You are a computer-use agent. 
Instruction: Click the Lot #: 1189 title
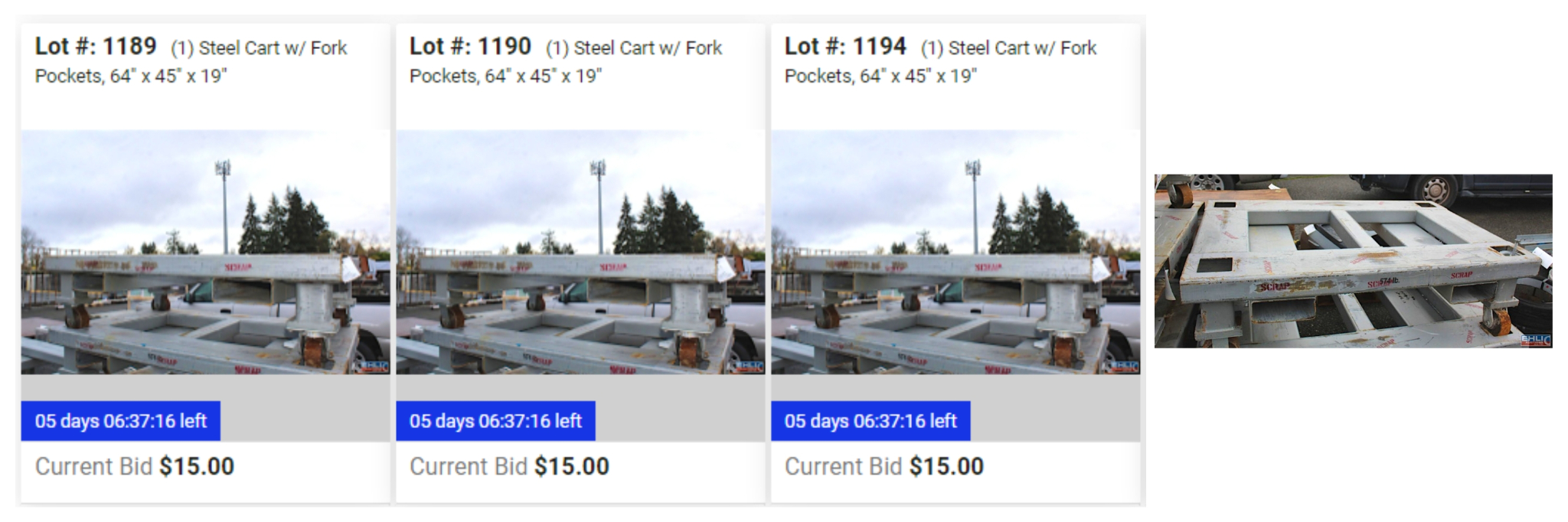point(96,47)
